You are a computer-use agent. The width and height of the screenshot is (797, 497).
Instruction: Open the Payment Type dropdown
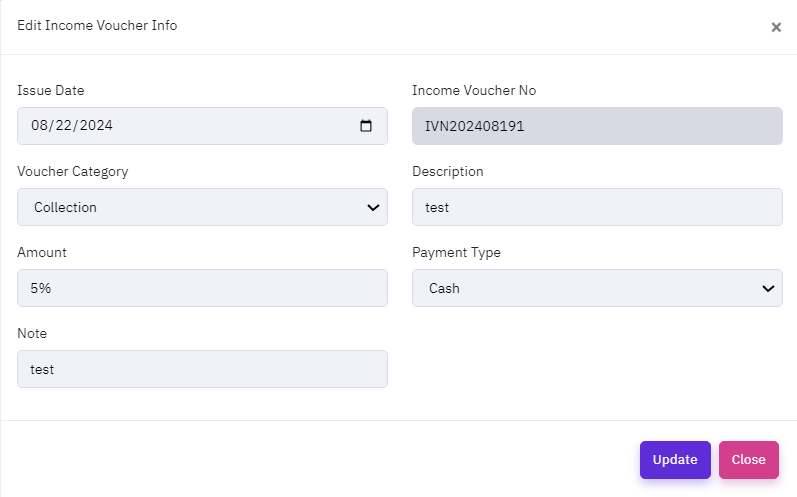(x=597, y=288)
